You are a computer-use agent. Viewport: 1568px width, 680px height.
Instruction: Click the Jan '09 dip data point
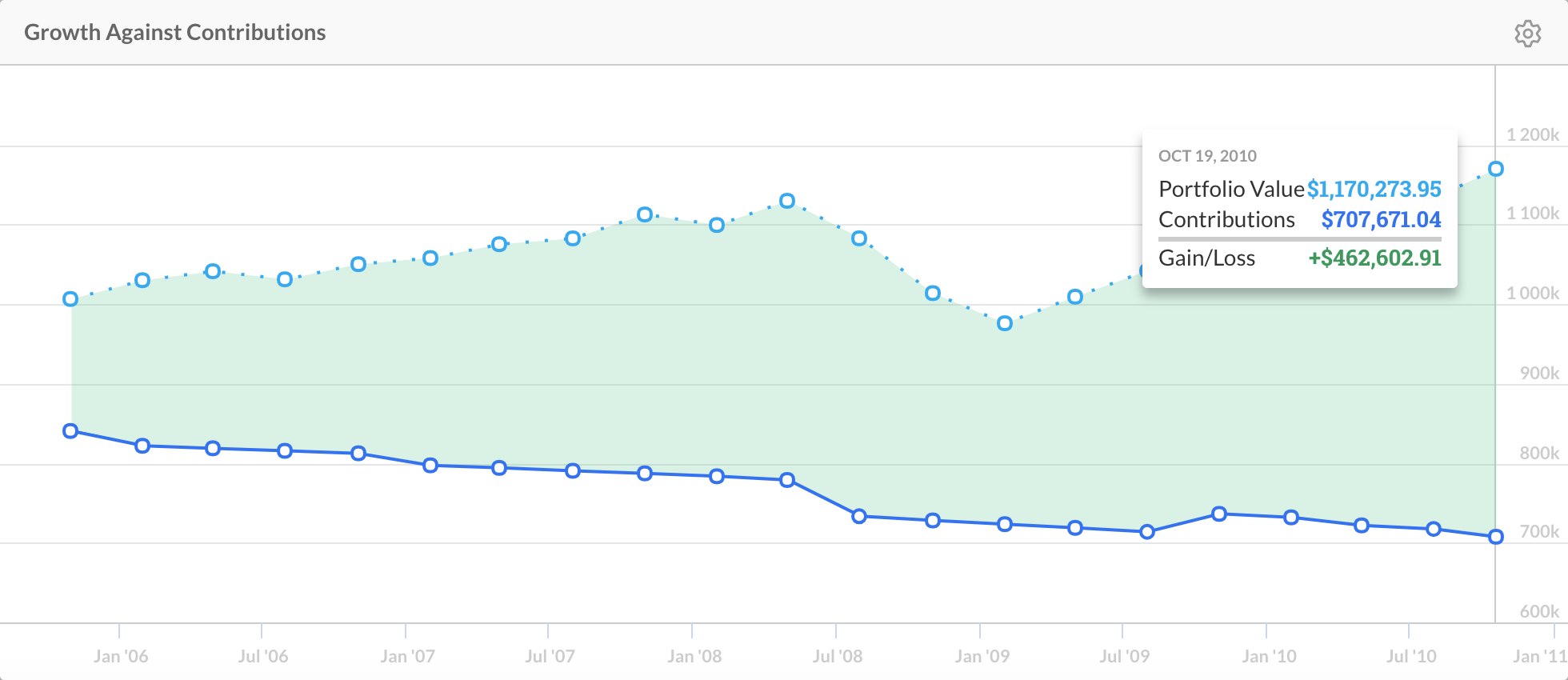(1005, 323)
